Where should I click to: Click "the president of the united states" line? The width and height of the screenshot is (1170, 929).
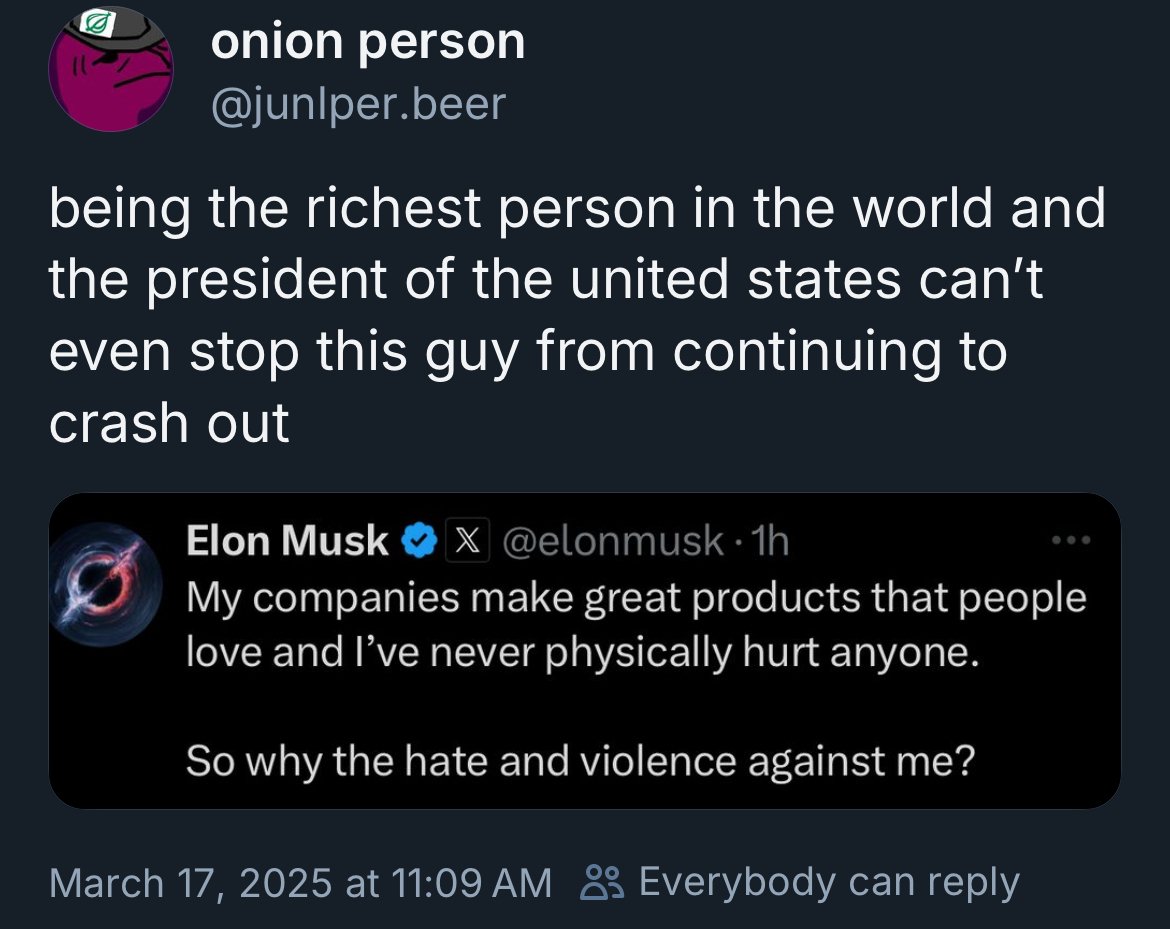tap(546, 282)
